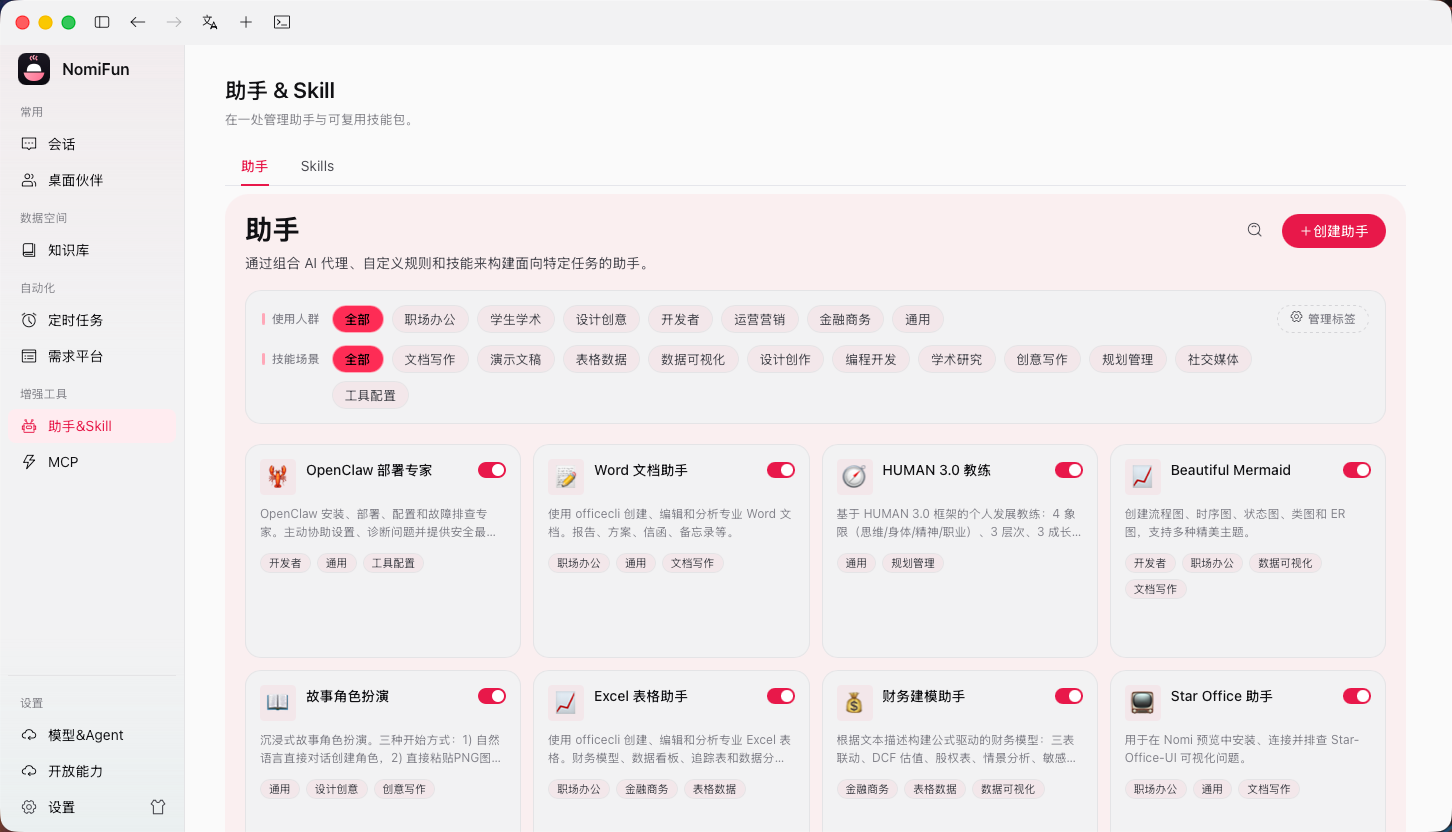Open 开放能力 in sidebar
1452x832 pixels.
(92, 771)
